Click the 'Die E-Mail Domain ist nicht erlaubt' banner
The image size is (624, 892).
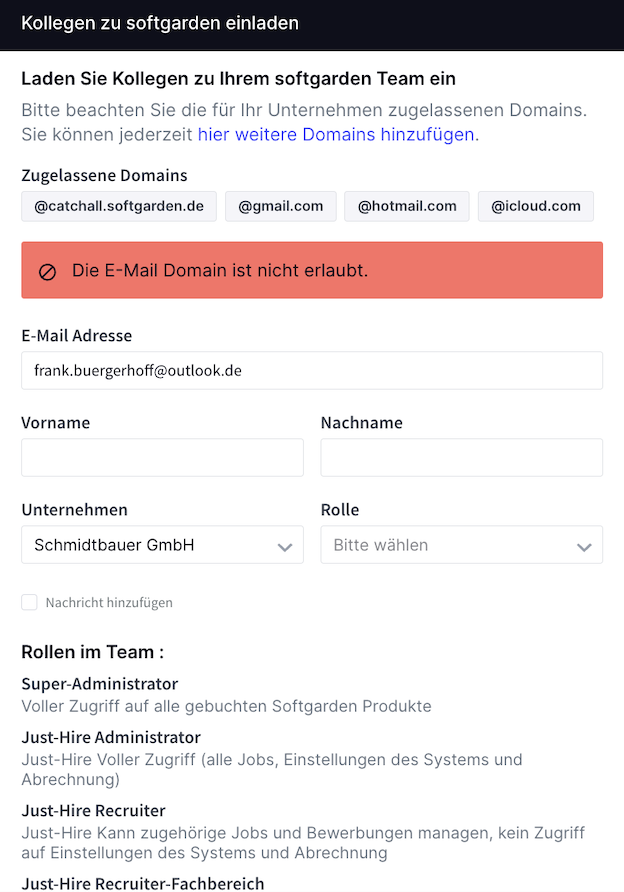(x=312, y=270)
